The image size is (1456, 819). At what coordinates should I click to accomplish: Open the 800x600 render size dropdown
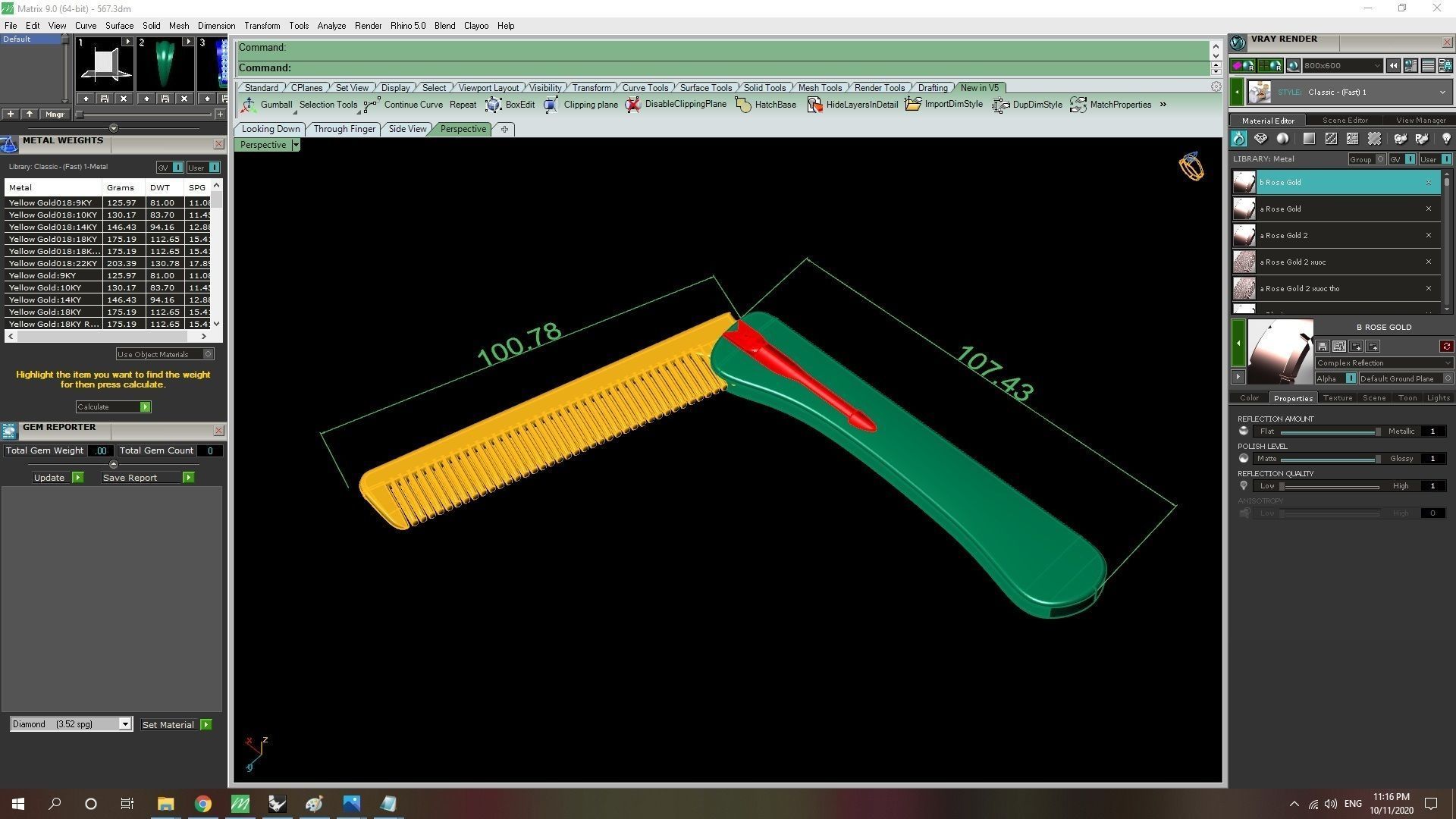1342,66
